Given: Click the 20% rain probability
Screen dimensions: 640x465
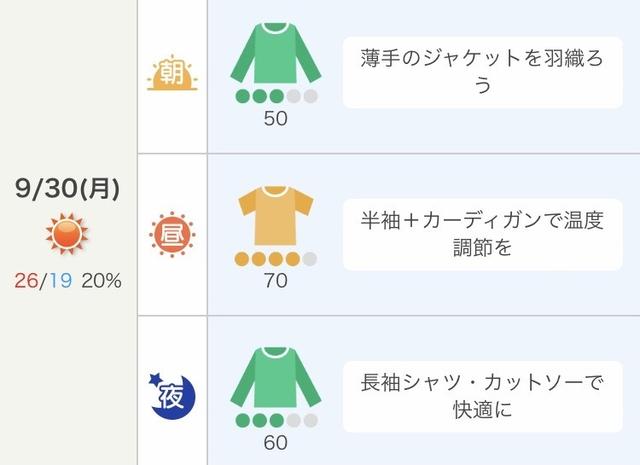Looking at the screenshot, I should (x=100, y=281).
